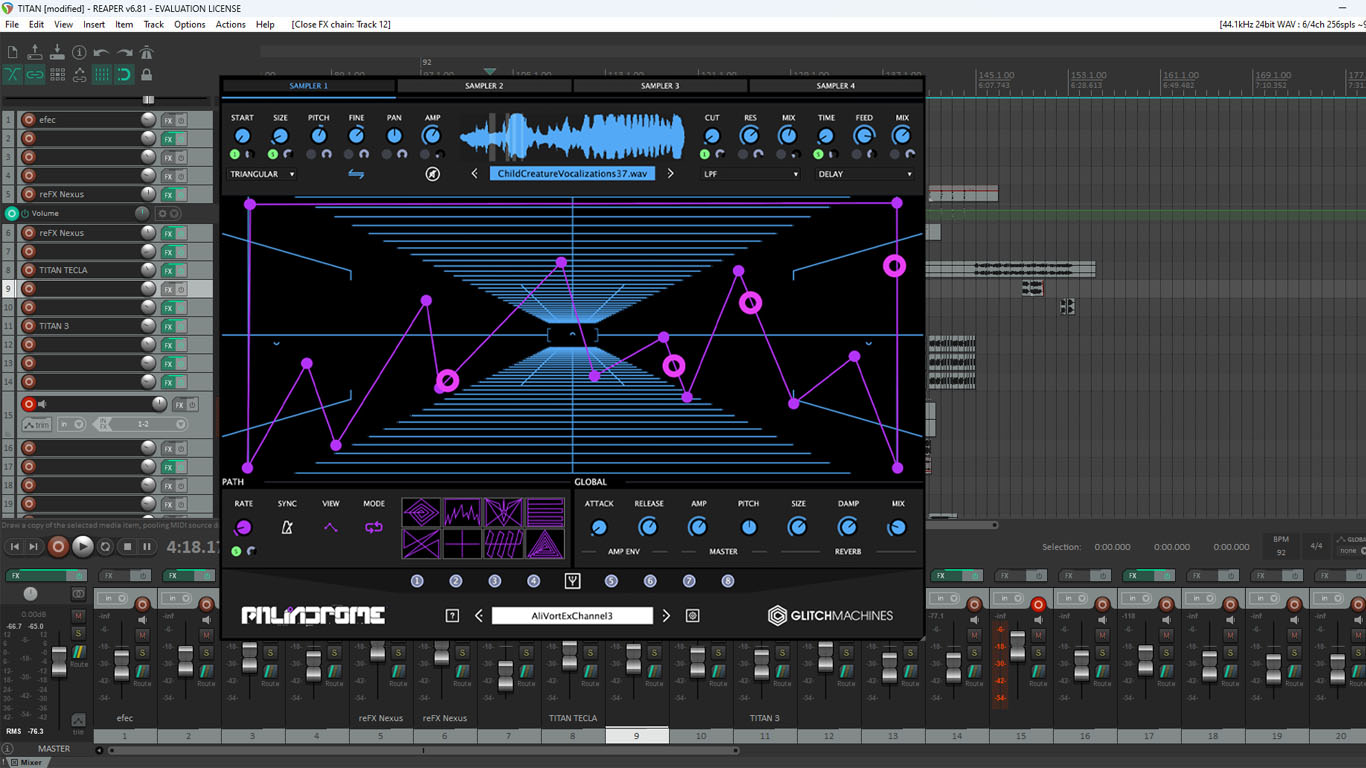Switch to Sampler 4 tab
The height and width of the screenshot is (768, 1366).
coord(835,86)
